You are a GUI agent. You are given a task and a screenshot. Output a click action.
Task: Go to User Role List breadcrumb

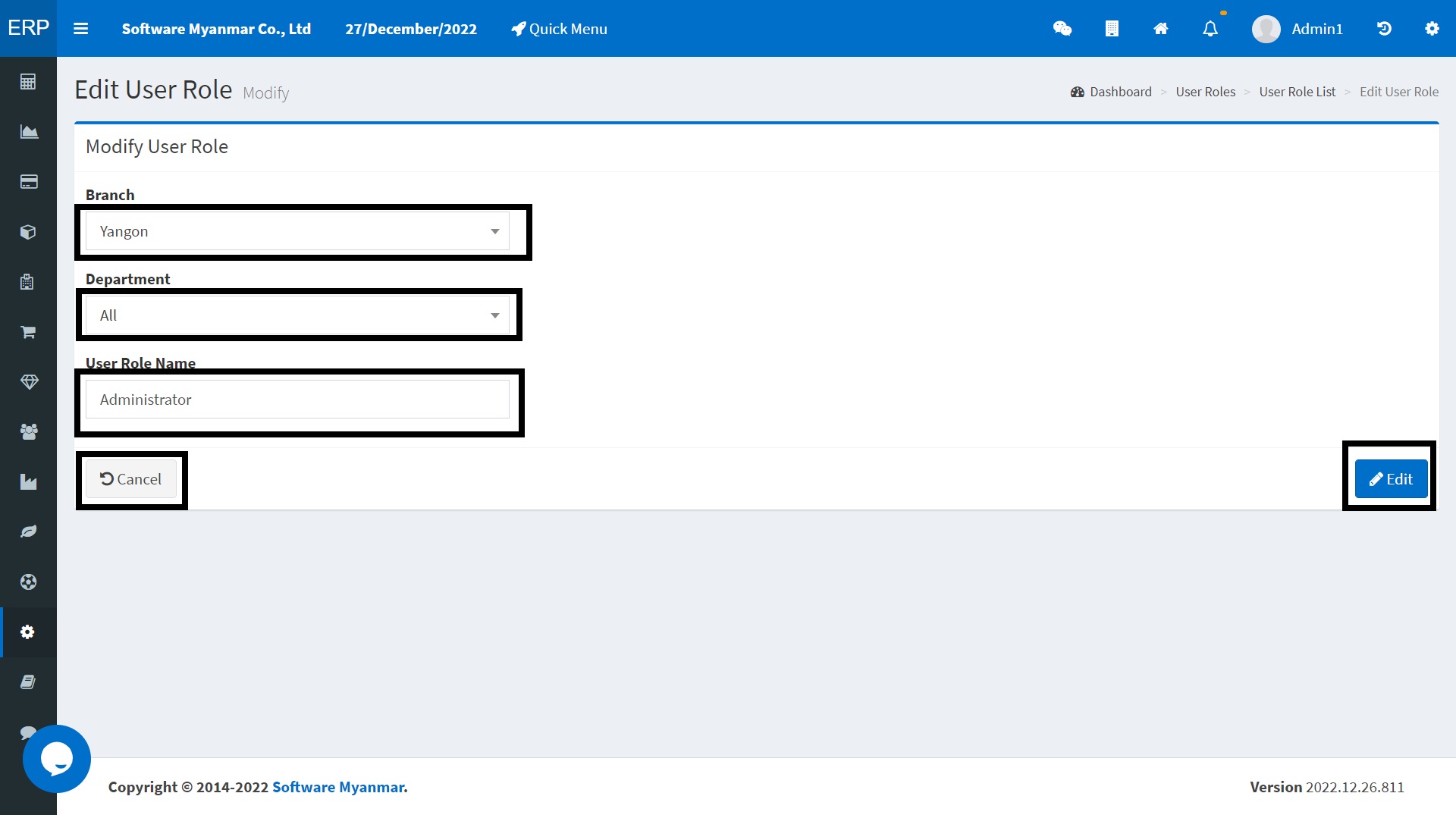1298,92
